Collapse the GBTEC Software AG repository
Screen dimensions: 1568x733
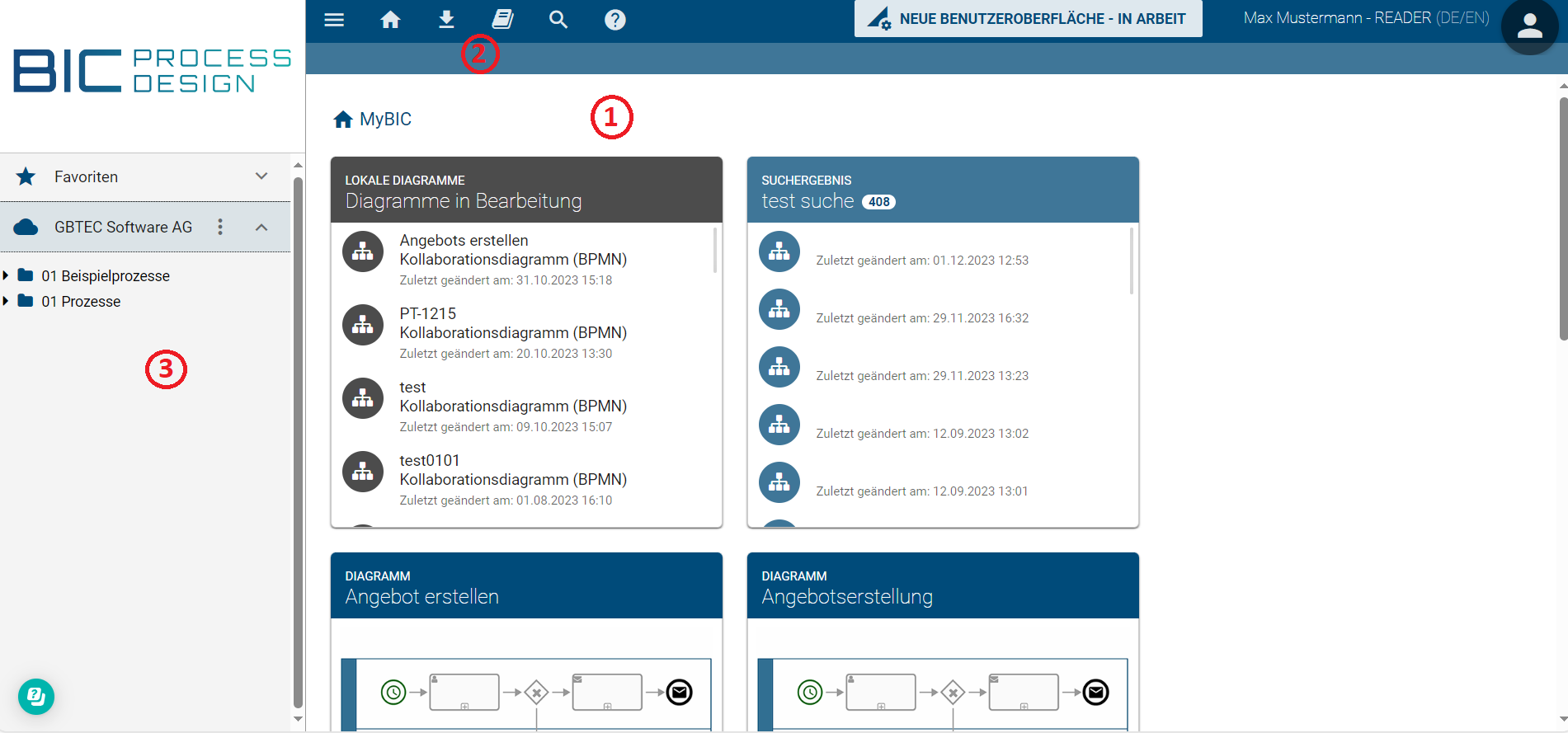pyautogui.click(x=261, y=227)
